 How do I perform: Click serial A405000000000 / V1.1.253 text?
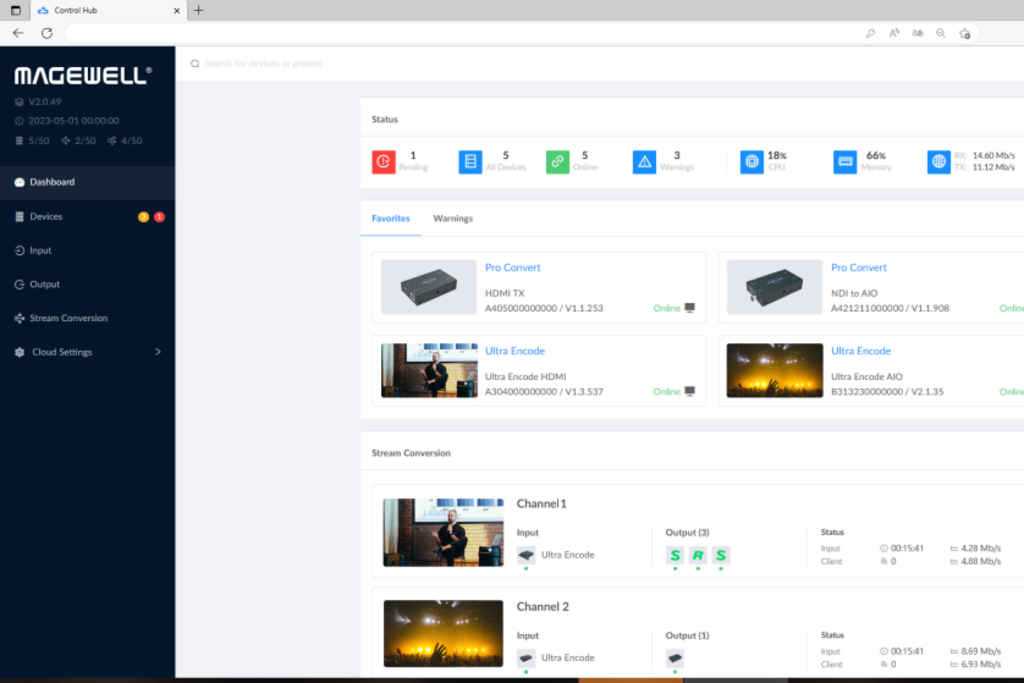[544, 308]
